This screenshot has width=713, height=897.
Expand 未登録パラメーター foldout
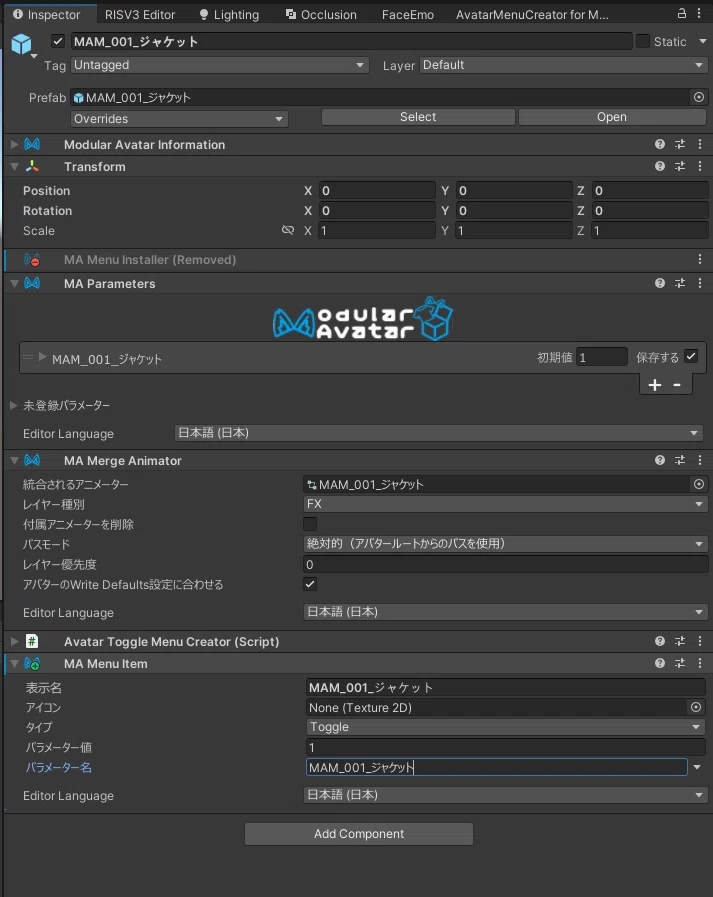[14, 405]
